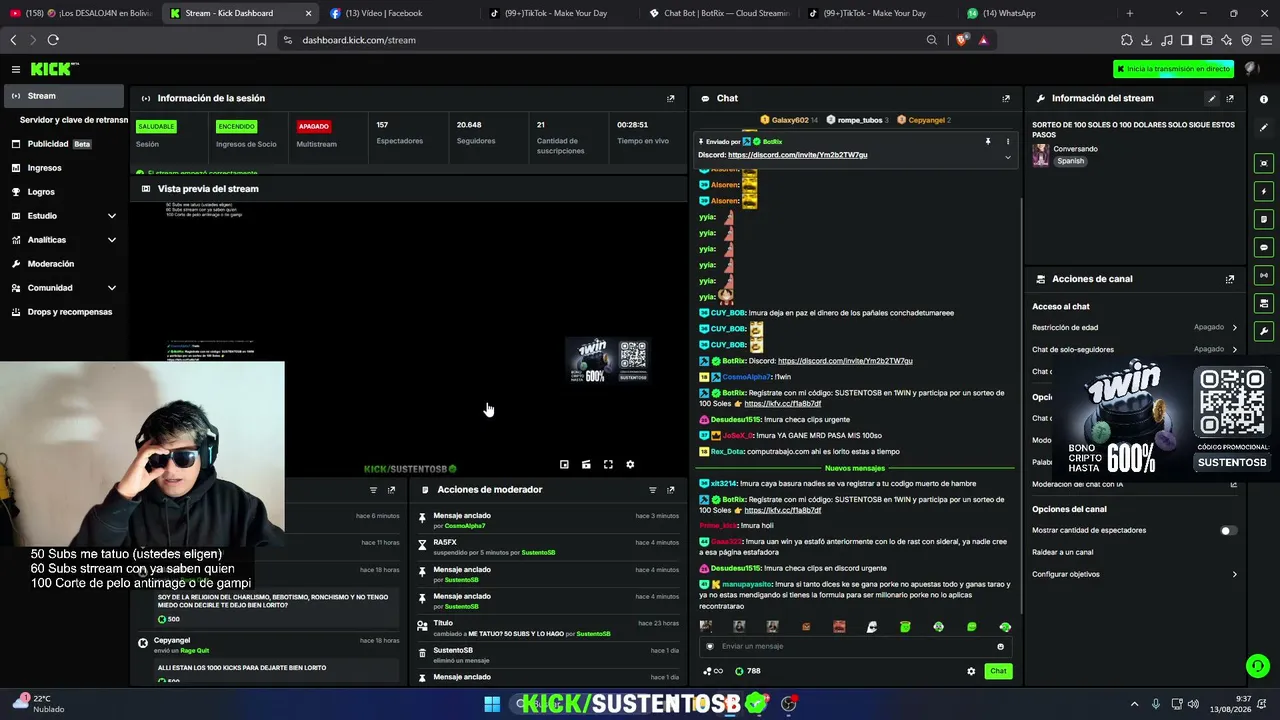
Task: Click the Spanish language tag
Action: coord(1071,161)
